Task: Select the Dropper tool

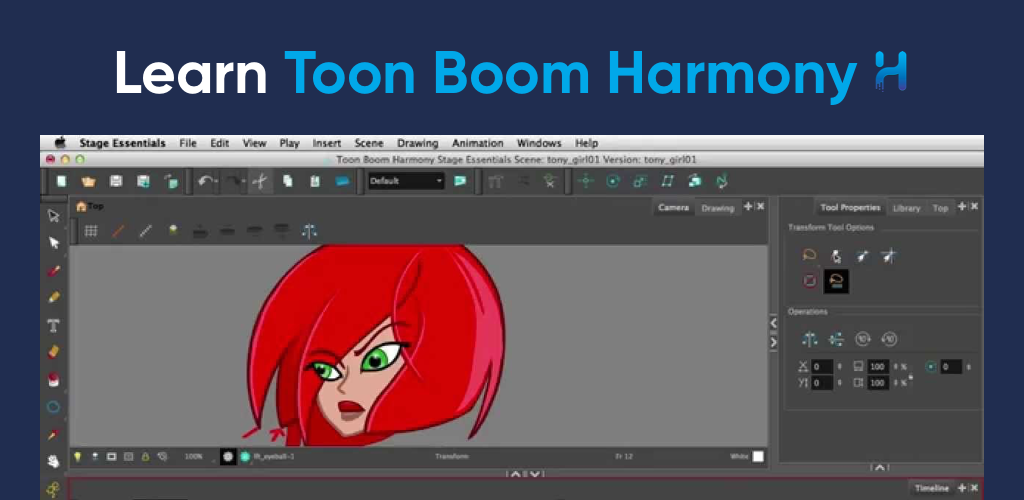Action: pos(54,434)
